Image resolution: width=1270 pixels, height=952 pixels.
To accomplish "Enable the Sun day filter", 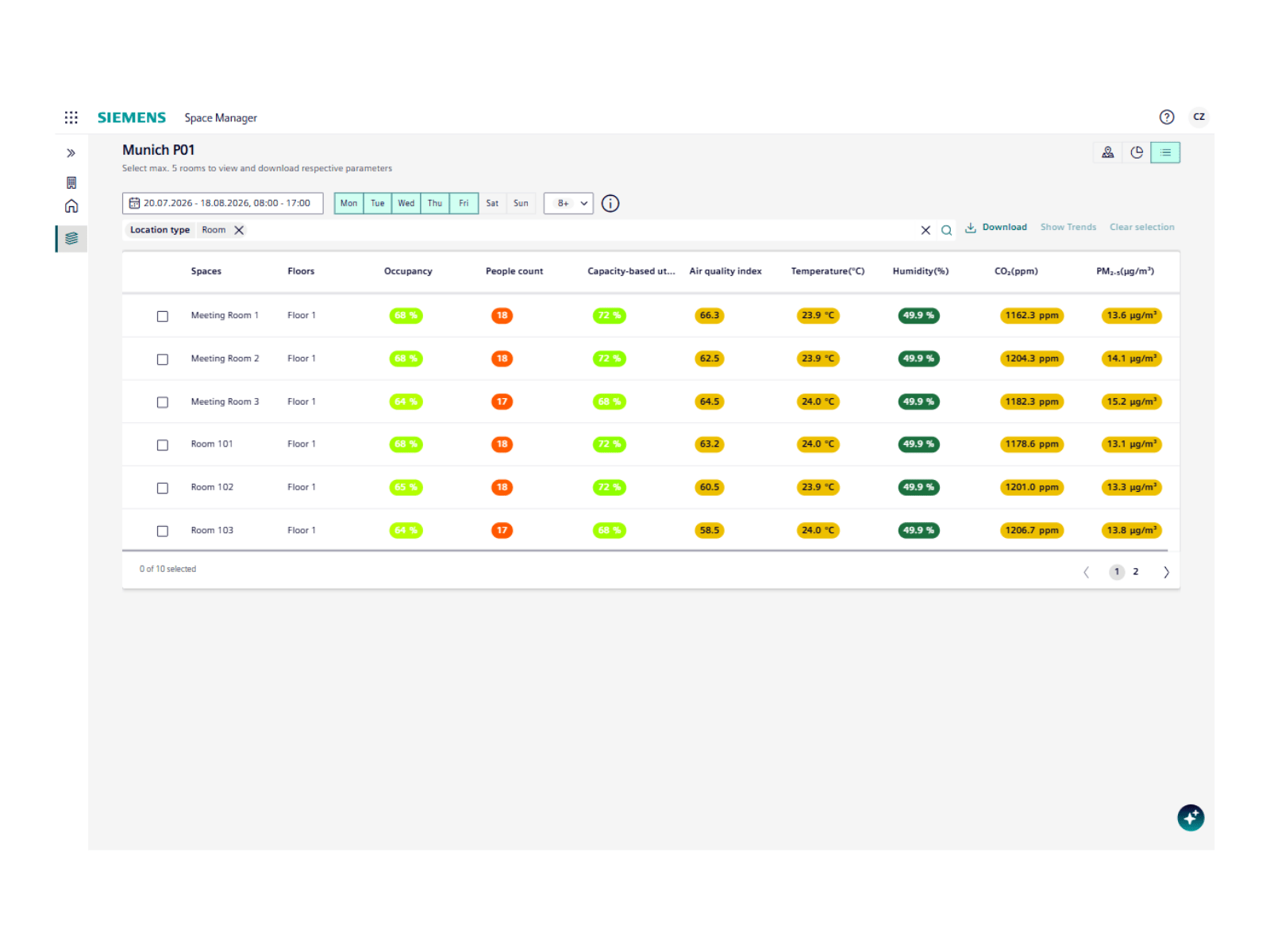I will pos(521,203).
